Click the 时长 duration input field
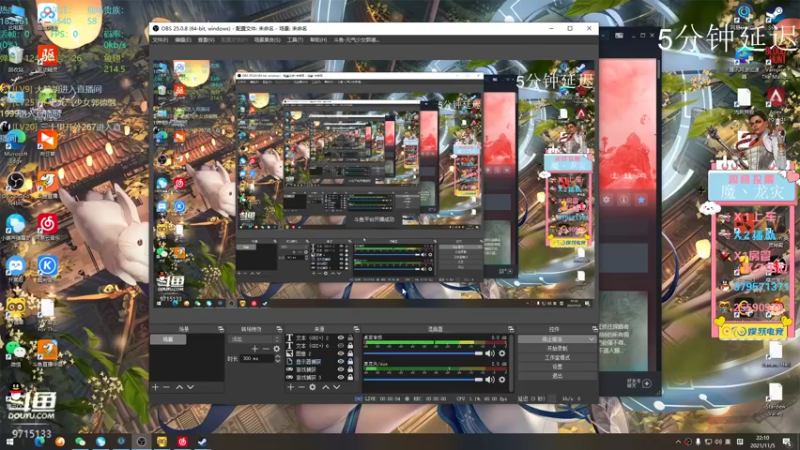 258,359
